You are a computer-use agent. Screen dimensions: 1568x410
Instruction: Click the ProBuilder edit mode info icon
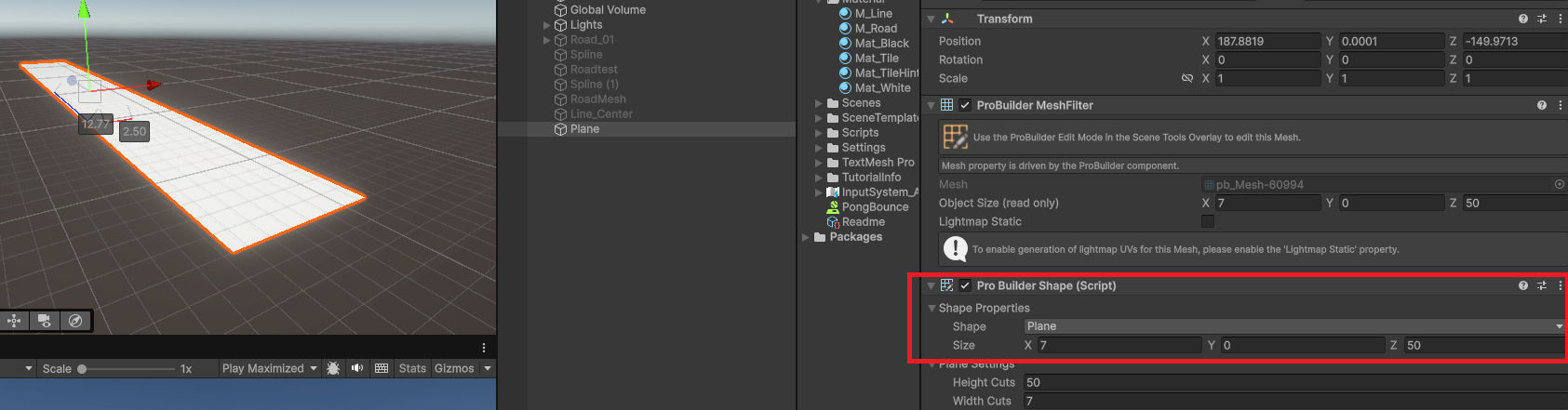click(x=955, y=137)
